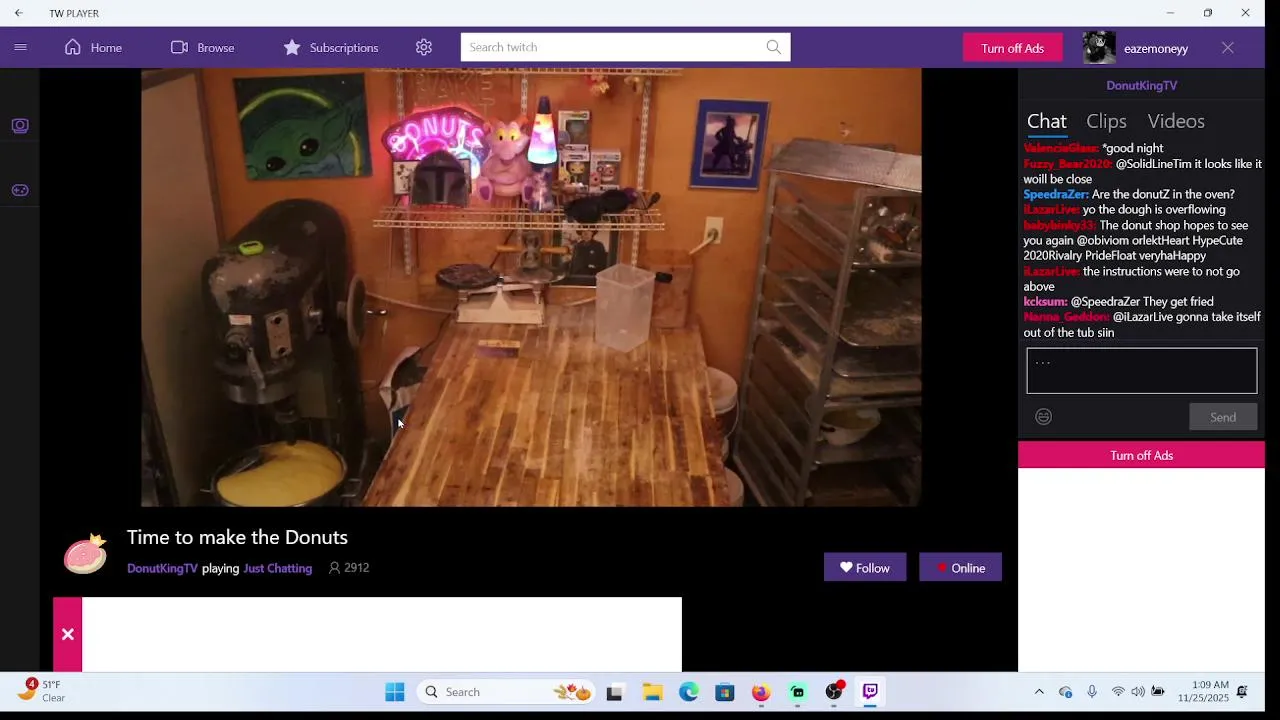Launch Microsoft Edge from taskbar
Image resolution: width=1280 pixels, height=720 pixels.
click(689, 692)
